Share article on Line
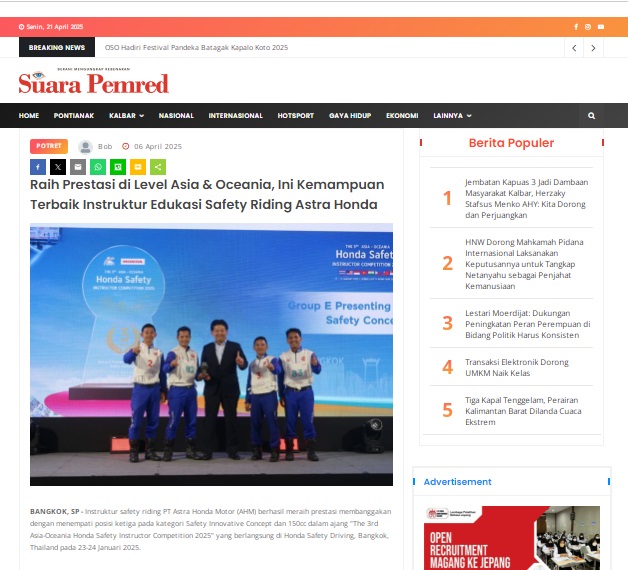 pos(118,167)
